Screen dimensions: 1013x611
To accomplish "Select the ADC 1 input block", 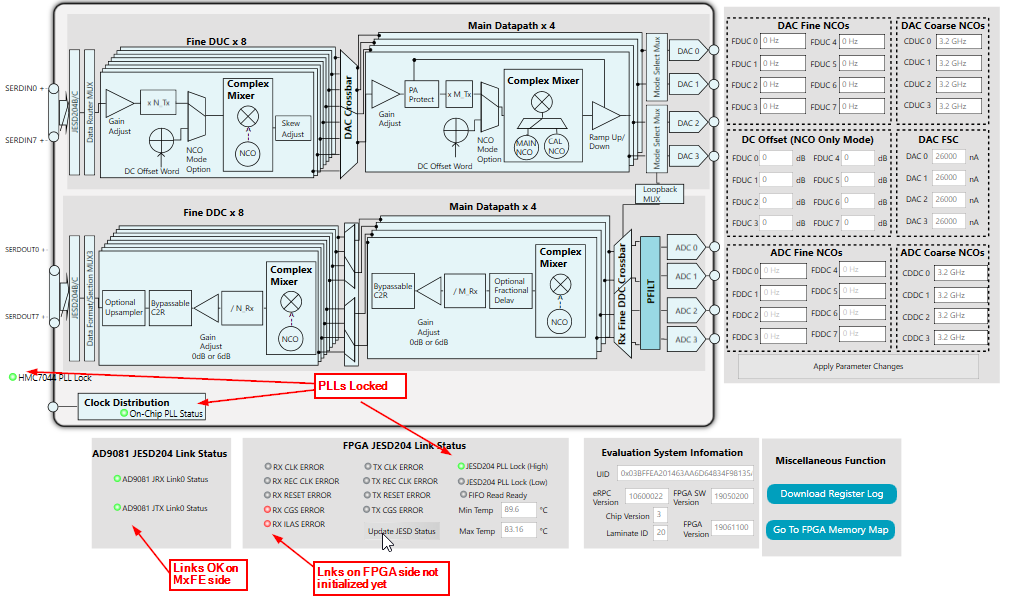I will [685, 276].
